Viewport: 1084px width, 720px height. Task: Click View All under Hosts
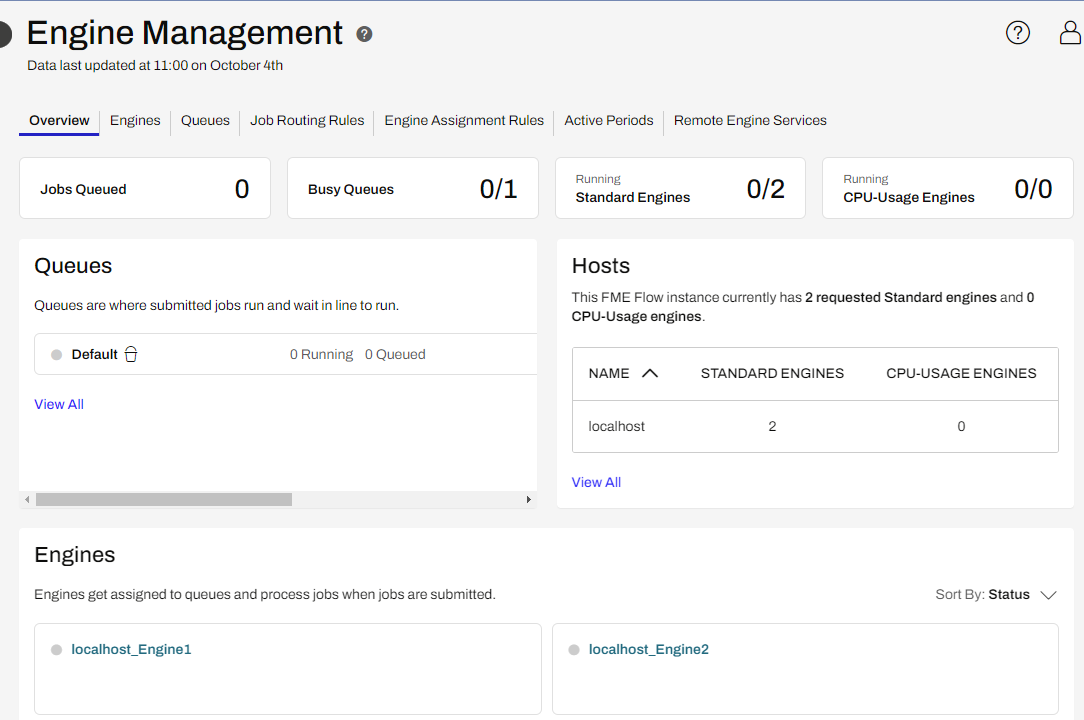[x=596, y=482]
